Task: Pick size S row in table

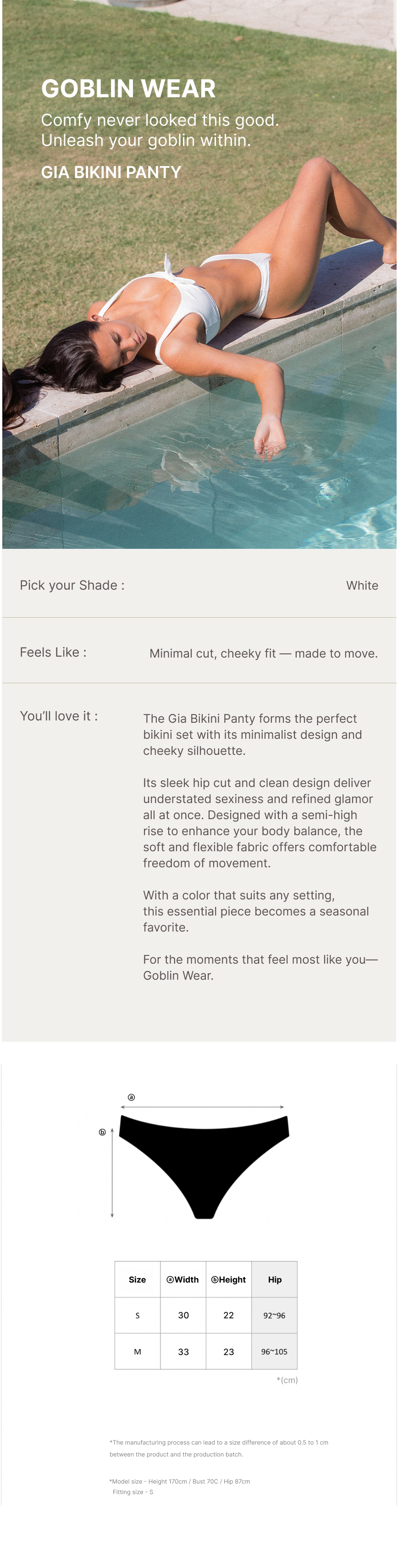Action: coord(138,1316)
